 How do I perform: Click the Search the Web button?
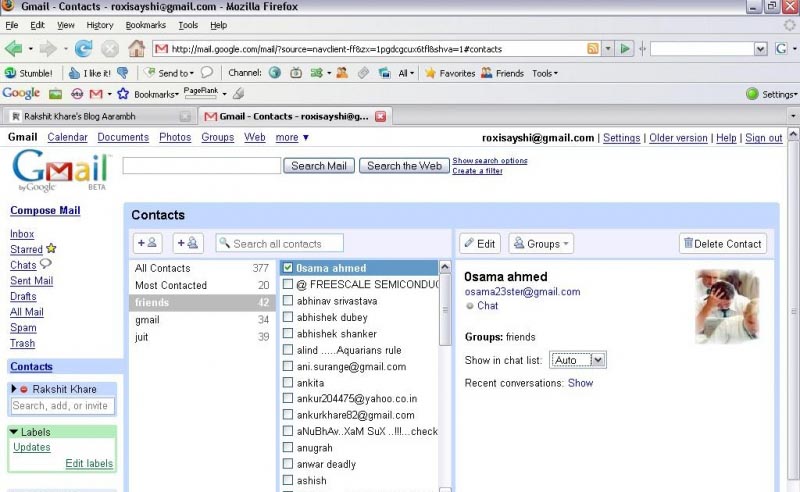404,166
